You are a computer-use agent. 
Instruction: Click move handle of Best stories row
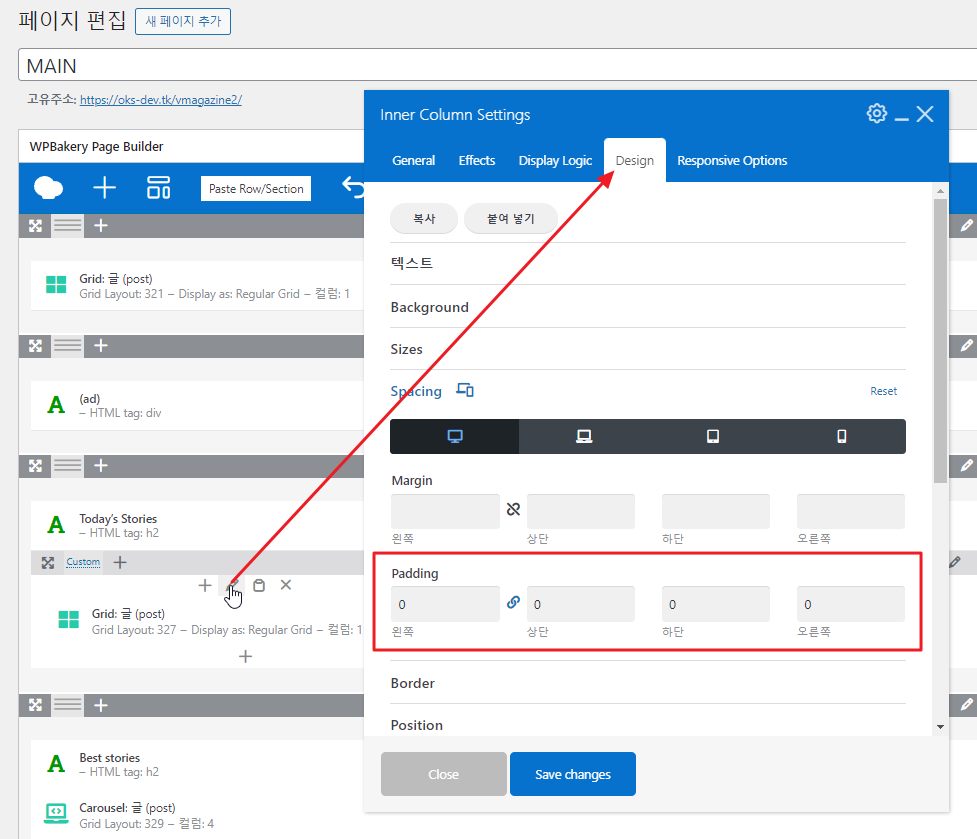click(x=35, y=705)
